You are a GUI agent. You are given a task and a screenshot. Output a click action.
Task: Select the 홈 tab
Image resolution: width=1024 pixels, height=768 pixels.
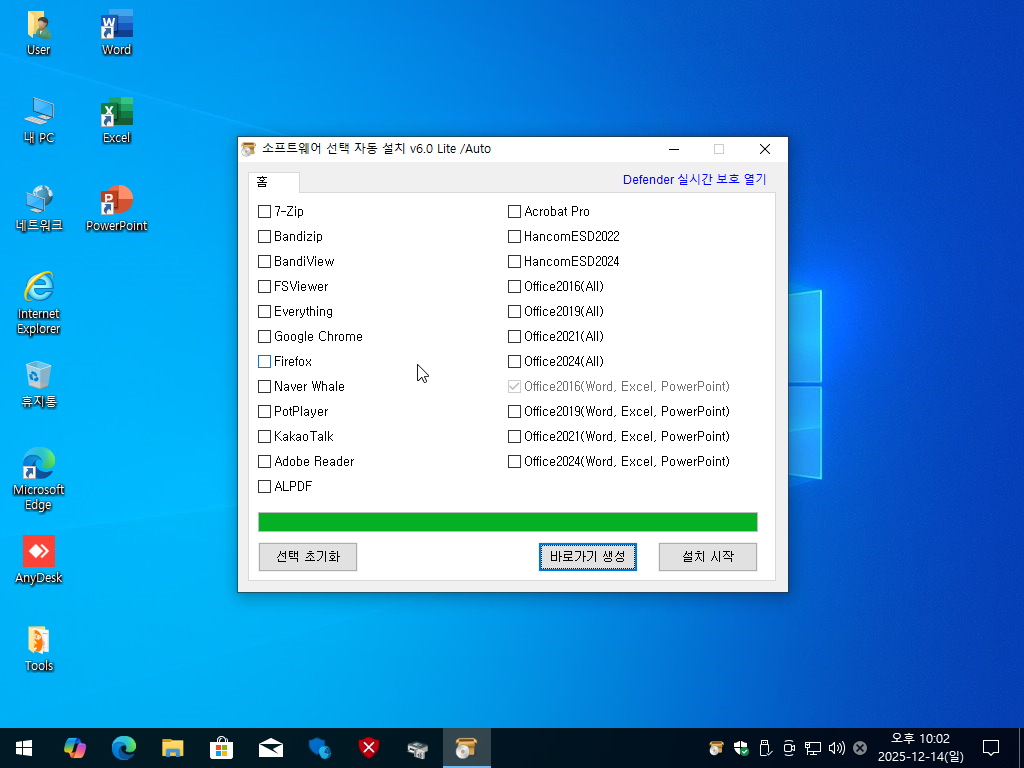point(274,182)
